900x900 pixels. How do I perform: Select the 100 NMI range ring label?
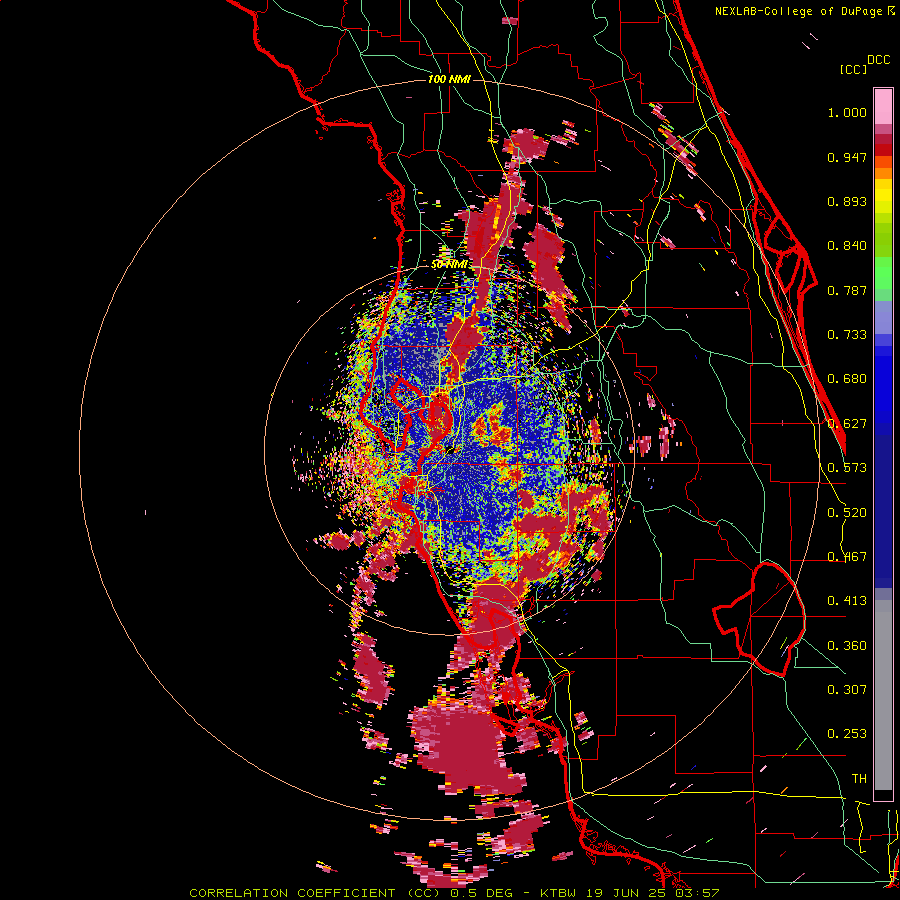point(449,79)
